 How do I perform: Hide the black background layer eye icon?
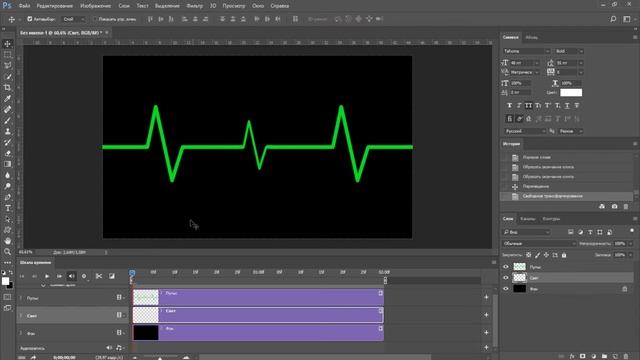506,289
